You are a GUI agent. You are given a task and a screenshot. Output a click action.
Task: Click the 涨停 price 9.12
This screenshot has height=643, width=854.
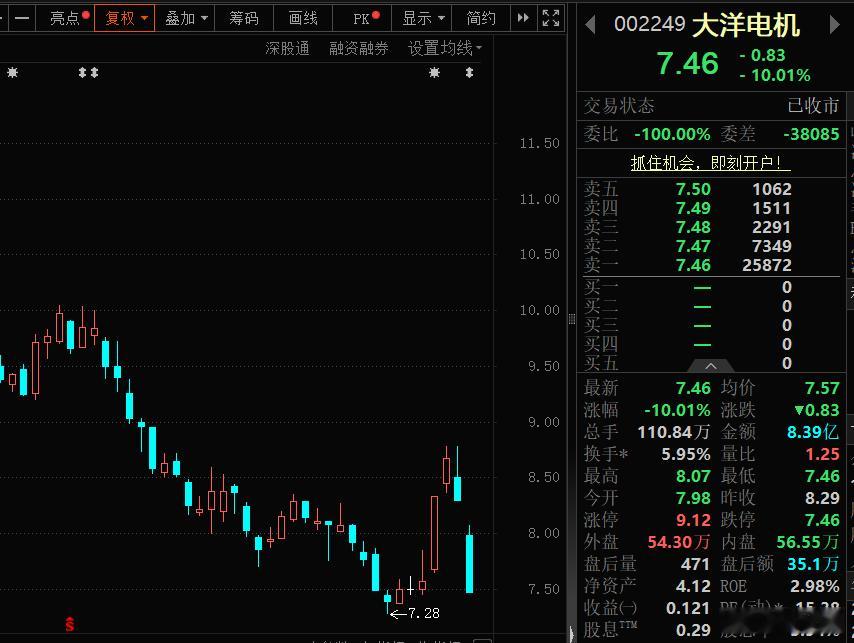point(693,520)
